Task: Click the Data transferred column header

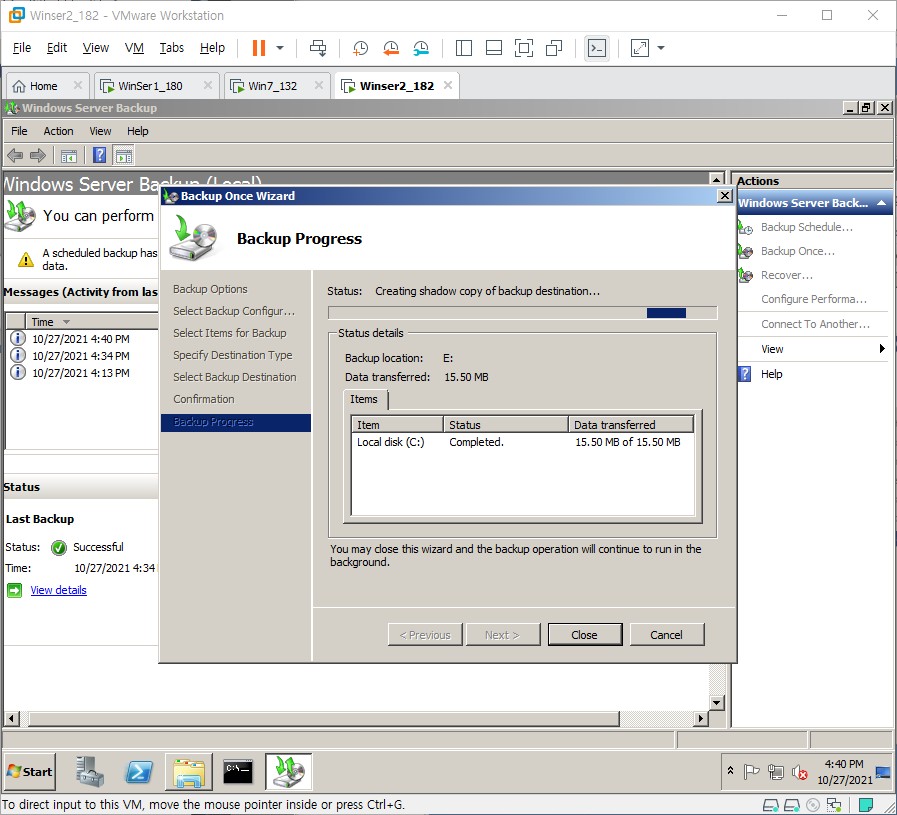Action: 631,424
